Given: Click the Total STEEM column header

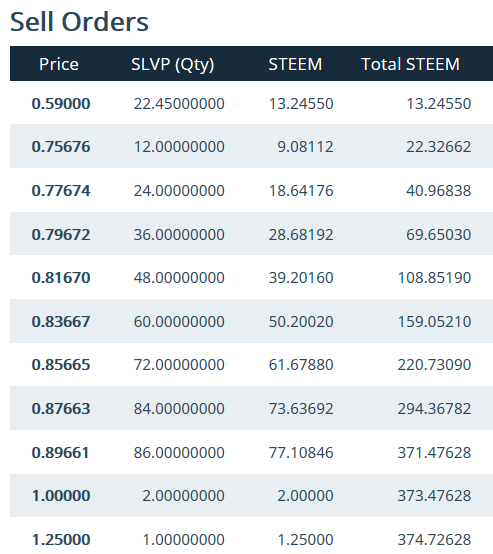Looking at the screenshot, I should pyautogui.click(x=410, y=64).
